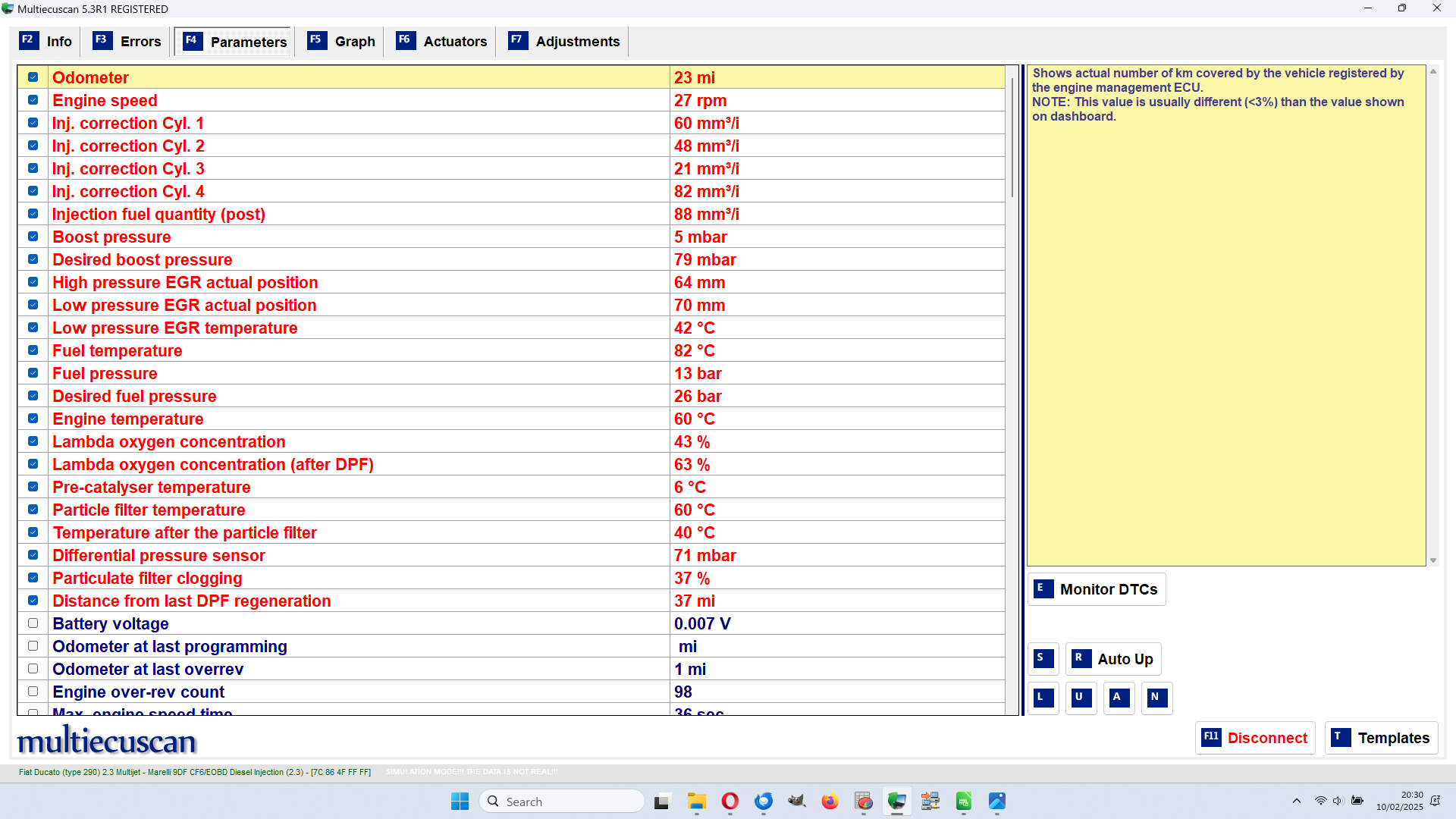The width and height of the screenshot is (1456, 819).
Task: Click the S shortcut button
Action: pos(1043,658)
